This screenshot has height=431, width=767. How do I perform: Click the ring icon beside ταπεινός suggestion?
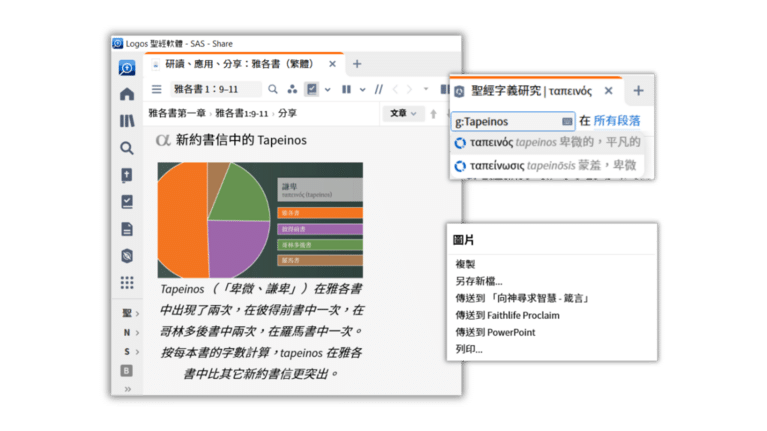(460, 143)
